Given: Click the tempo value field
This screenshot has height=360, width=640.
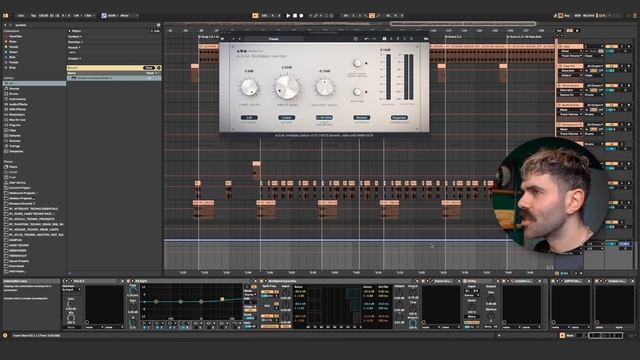Looking at the screenshot, I should pos(43,16).
